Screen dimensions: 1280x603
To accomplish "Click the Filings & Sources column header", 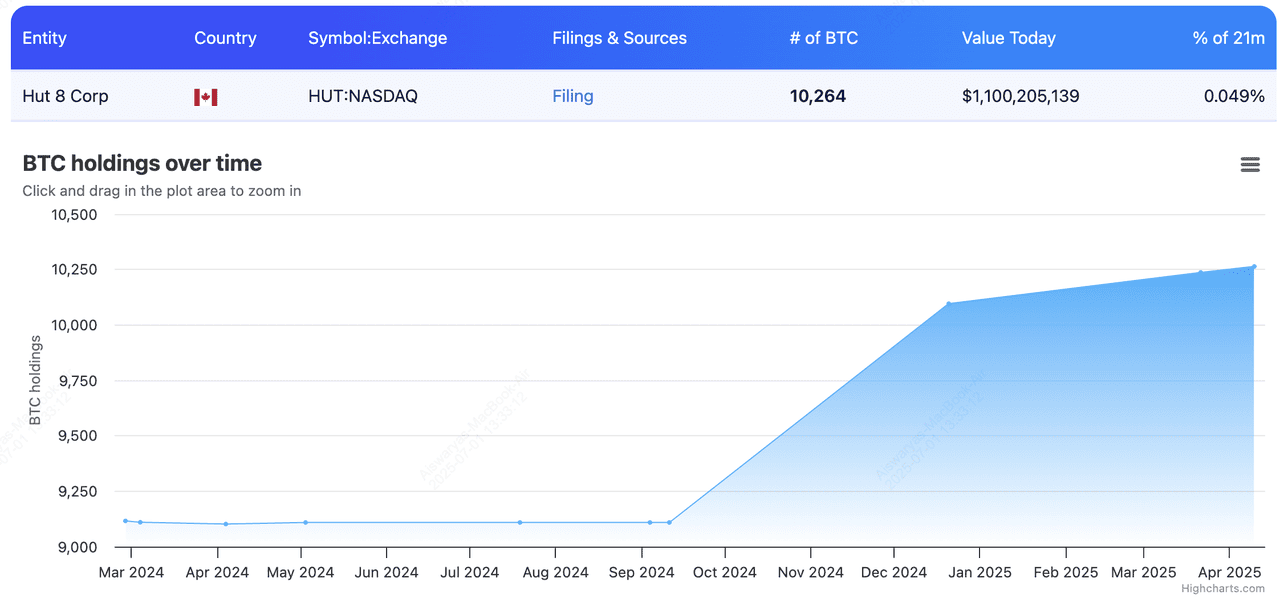I will click(x=619, y=38).
